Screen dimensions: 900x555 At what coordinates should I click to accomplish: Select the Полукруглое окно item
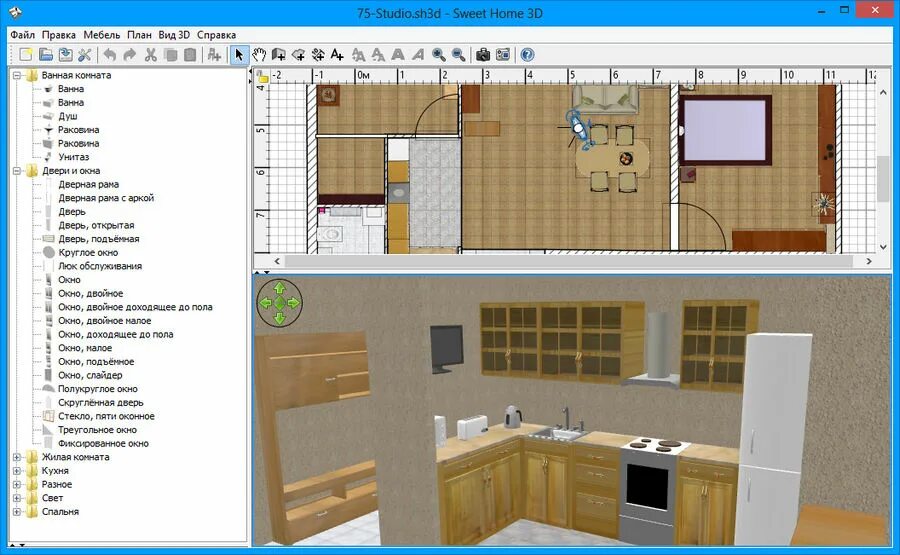[98, 389]
